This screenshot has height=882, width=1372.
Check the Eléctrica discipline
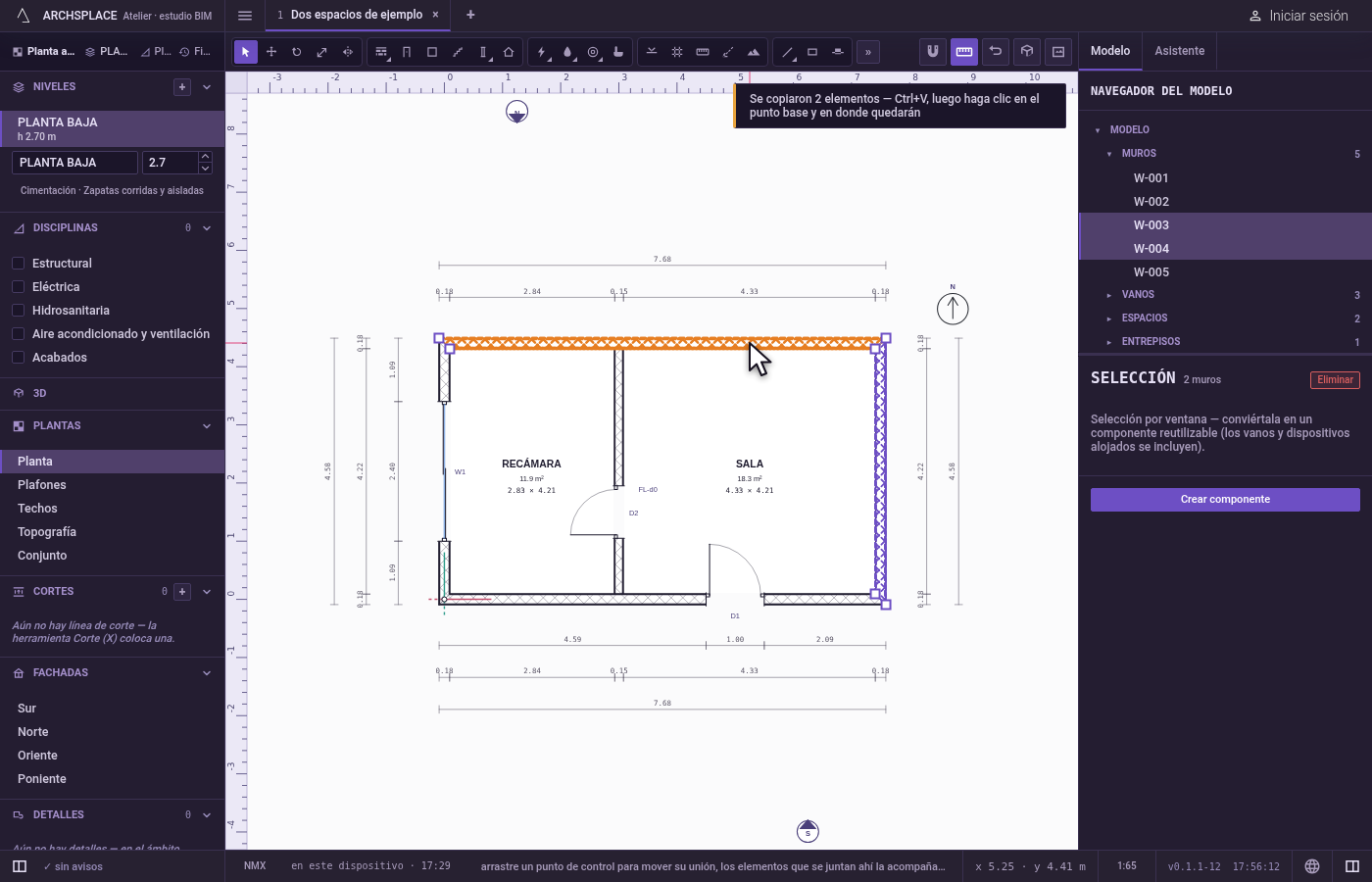click(18, 287)
